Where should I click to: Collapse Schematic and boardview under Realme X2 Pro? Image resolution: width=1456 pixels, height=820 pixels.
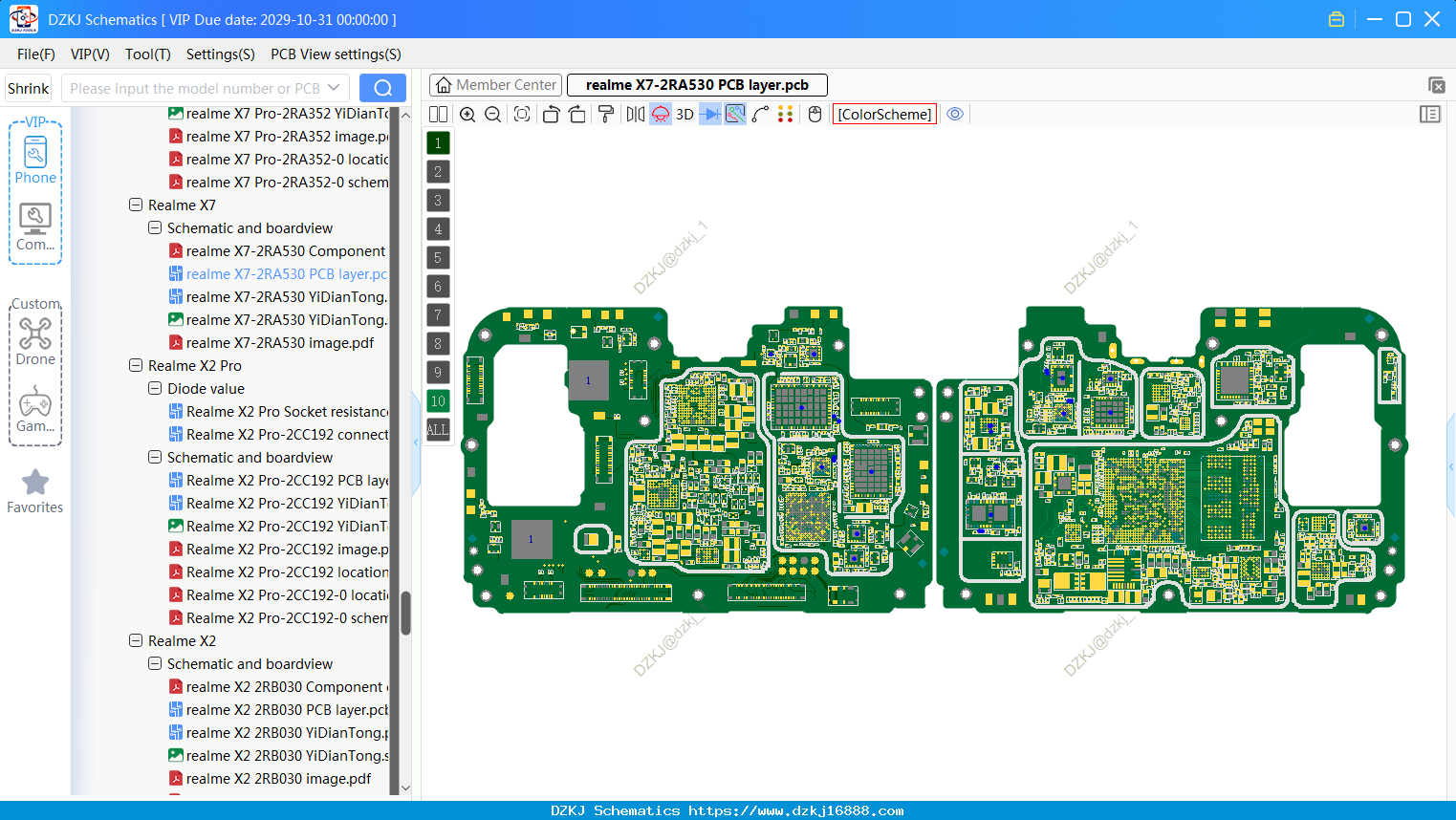[x=155, y=458]
